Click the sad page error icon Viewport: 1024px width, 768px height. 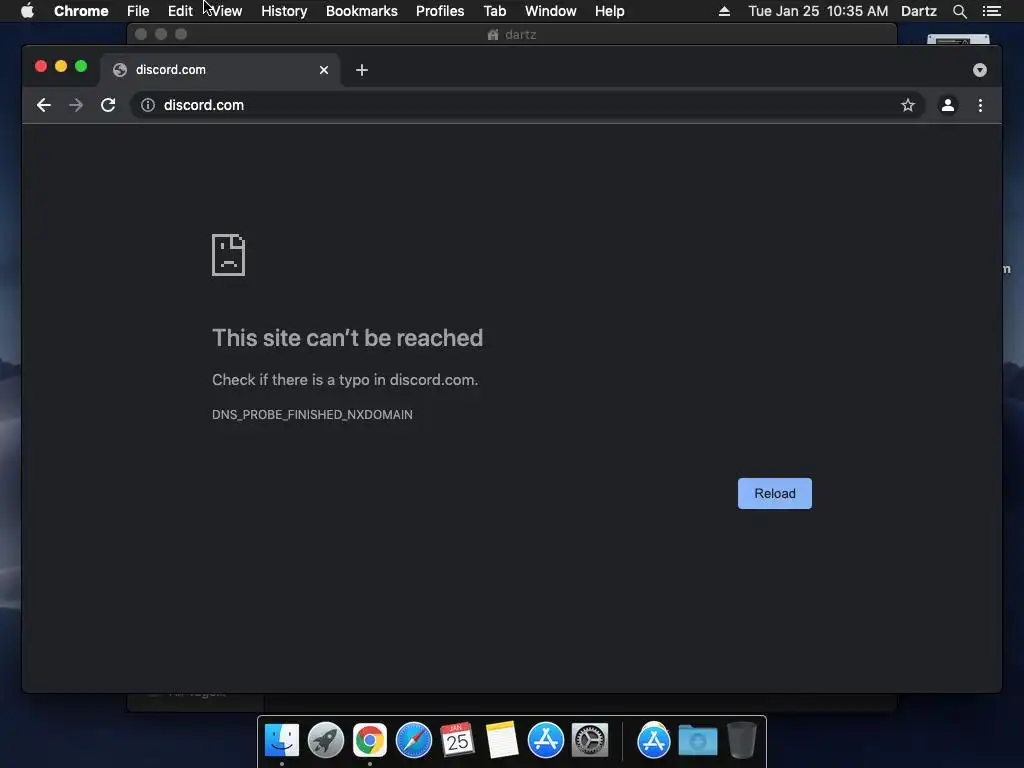[x=229, y=255]
